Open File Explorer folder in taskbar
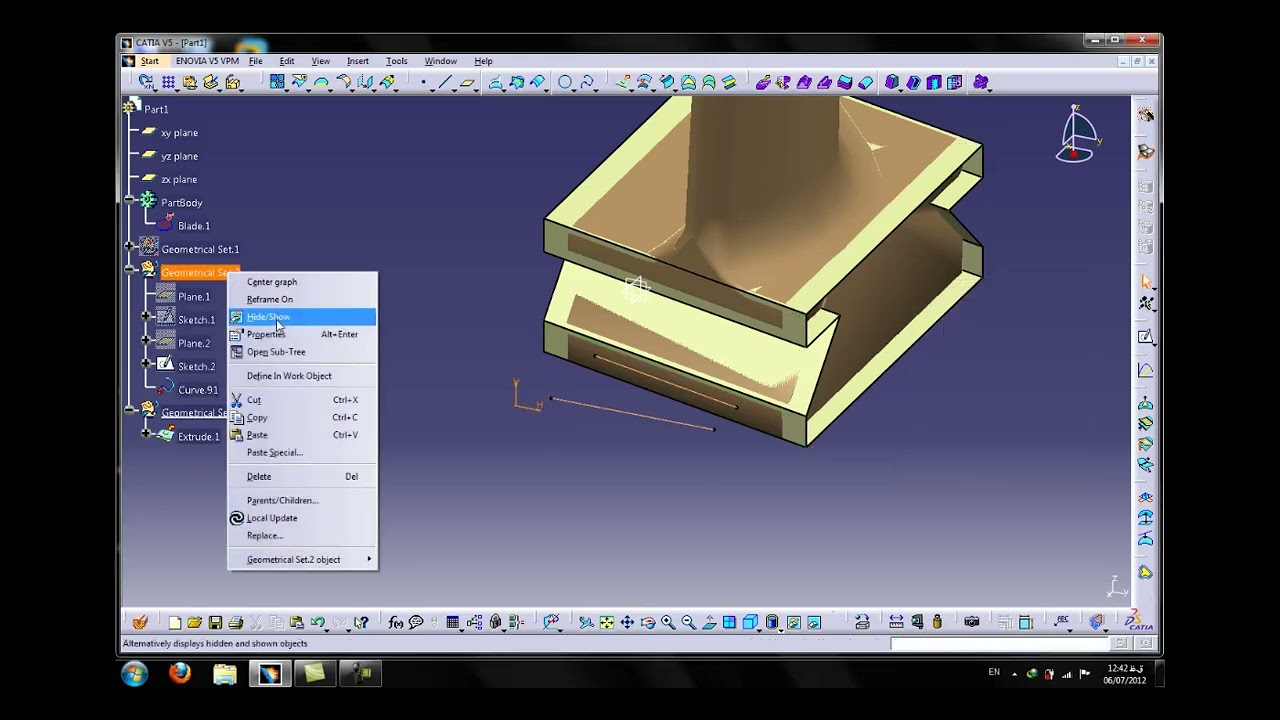 [x=225, y=673]
